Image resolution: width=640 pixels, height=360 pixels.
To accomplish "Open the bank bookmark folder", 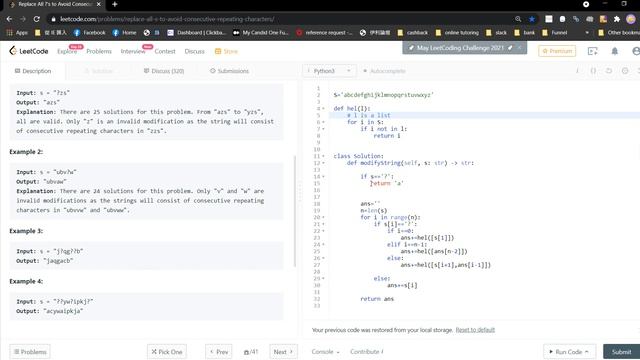I will 524,33.
